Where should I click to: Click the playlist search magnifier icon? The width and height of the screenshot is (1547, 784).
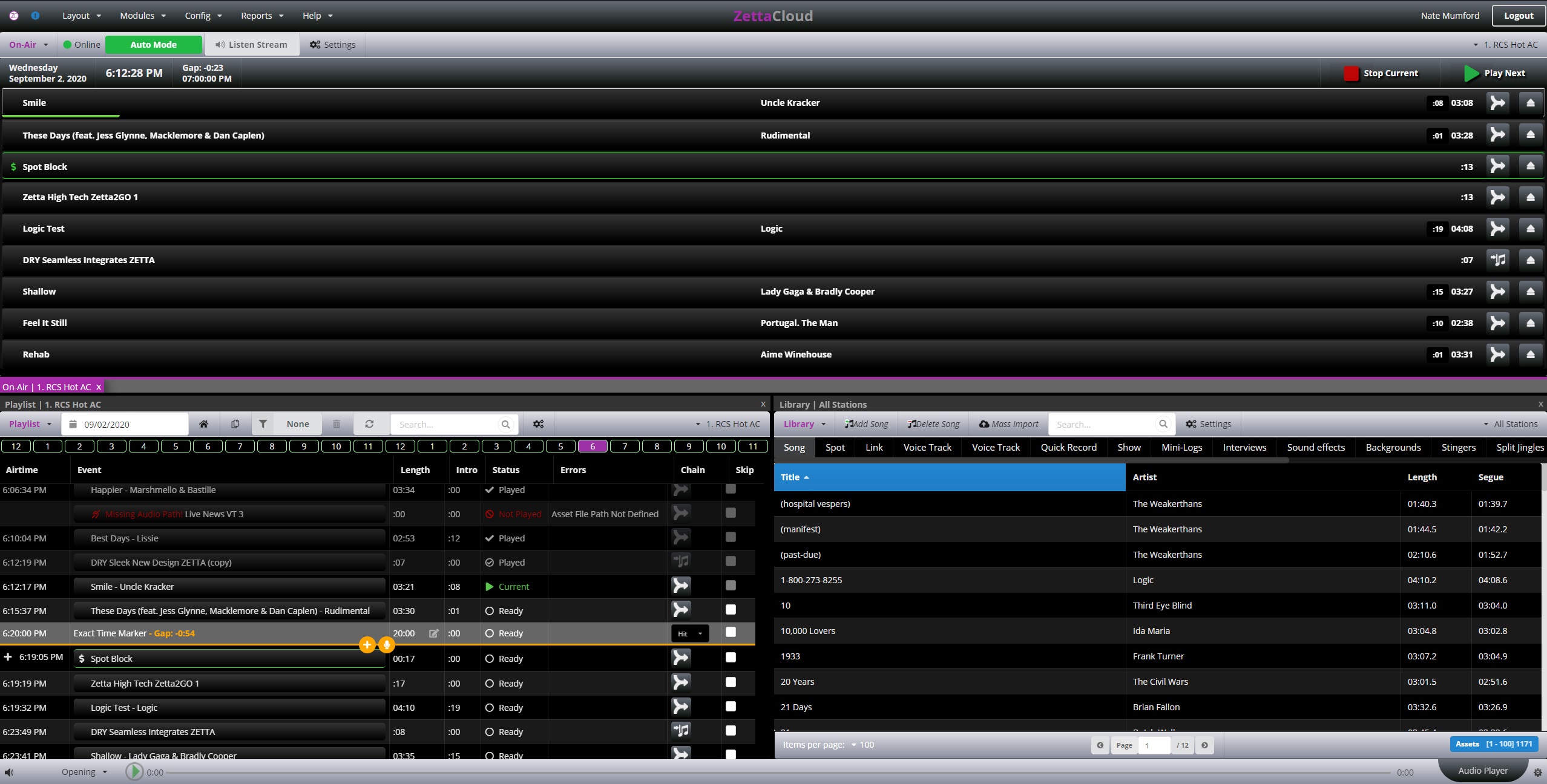pos(505,425)
